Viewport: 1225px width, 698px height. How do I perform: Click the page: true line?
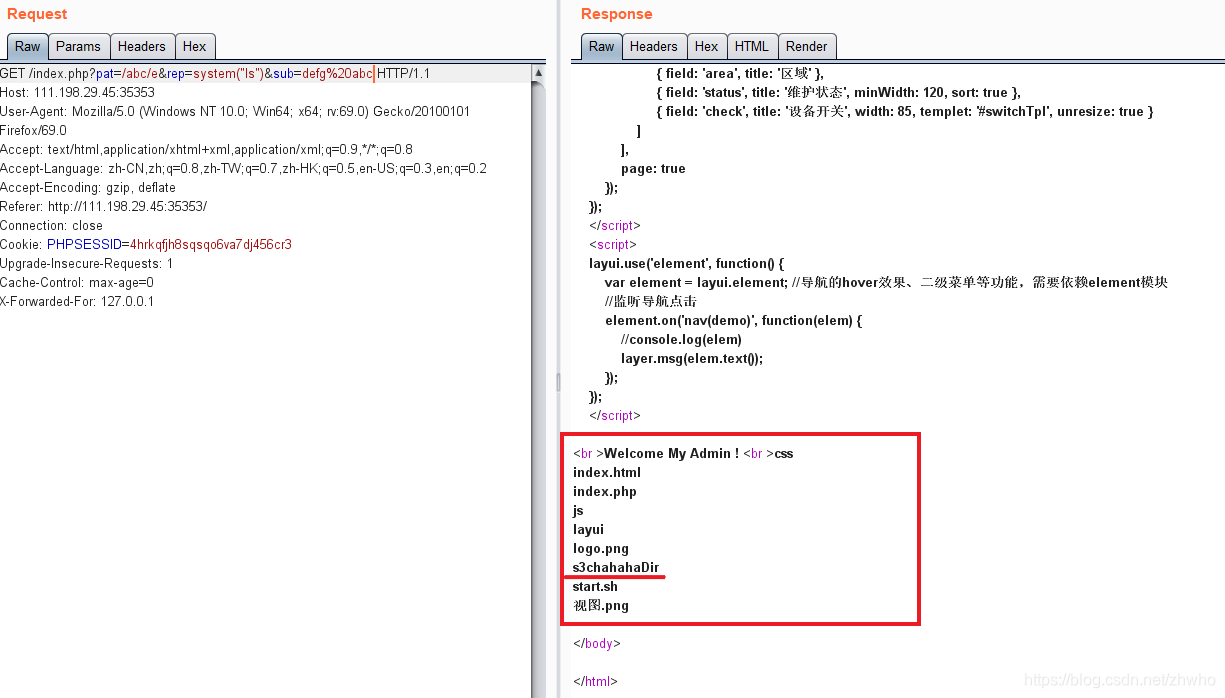(653, 168)
